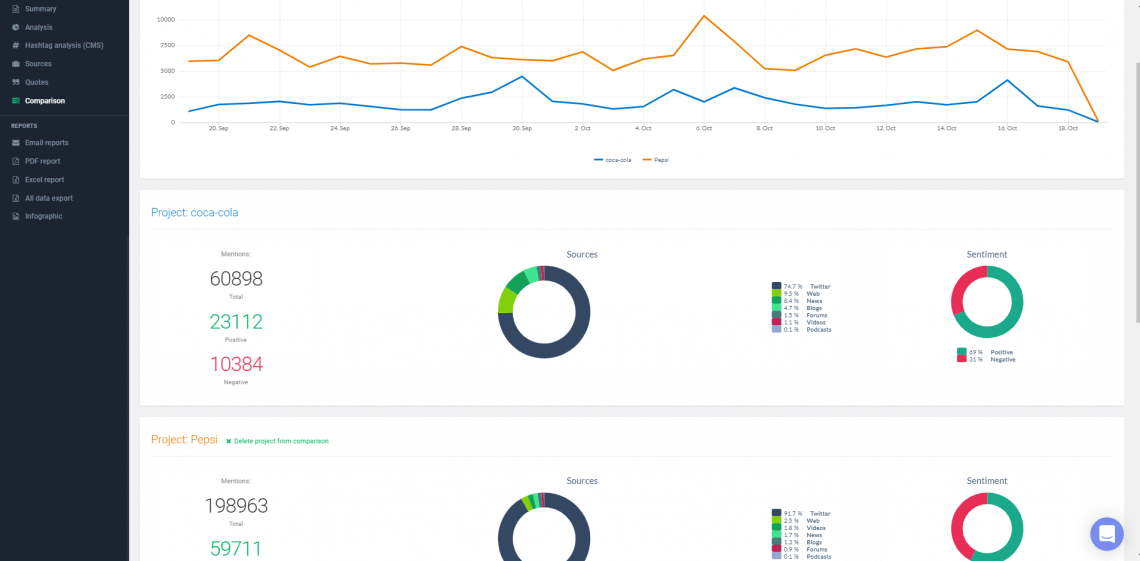Click Pepsi Twitter 91.7 % legend entry
This screenshot has height=561, width=1140.
point(800,513)
